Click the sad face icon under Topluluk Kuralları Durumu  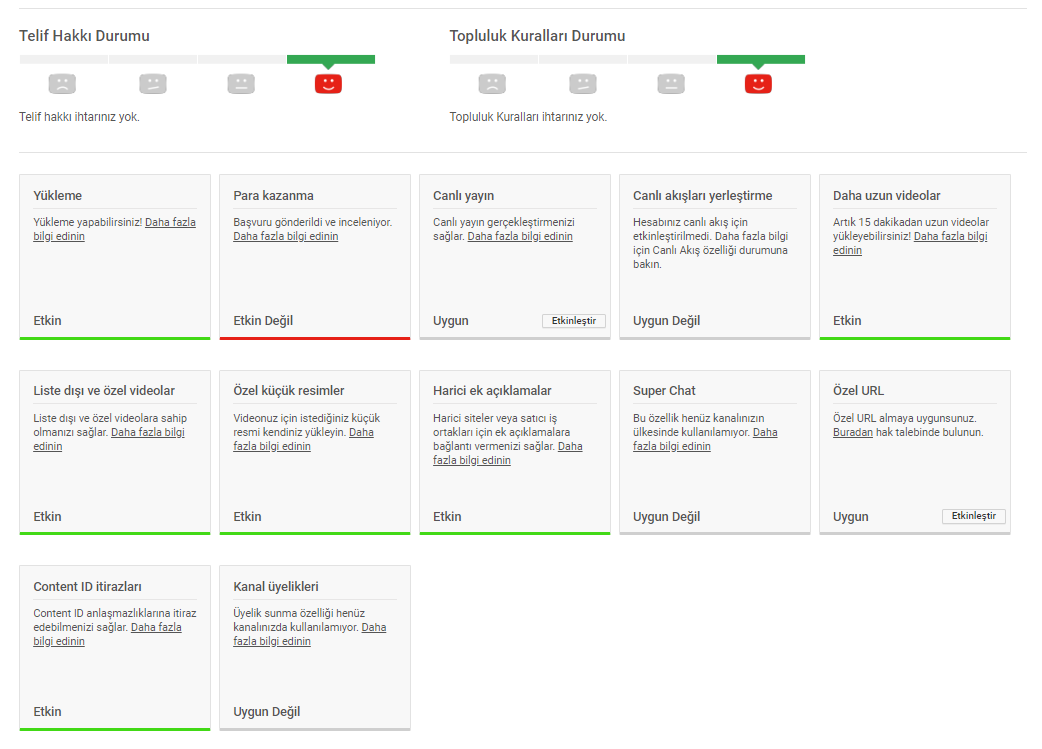(x=492, y=84)
